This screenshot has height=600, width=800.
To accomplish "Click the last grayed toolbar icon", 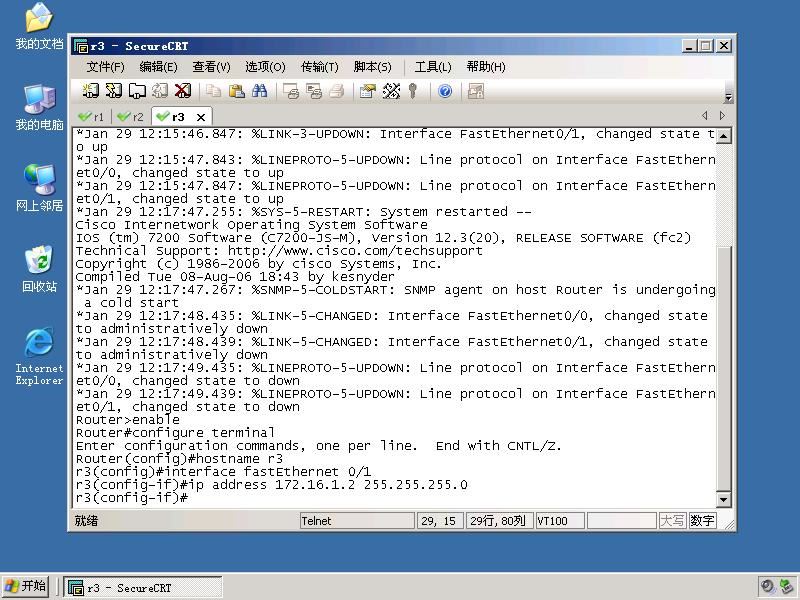I will pos(476,91).
